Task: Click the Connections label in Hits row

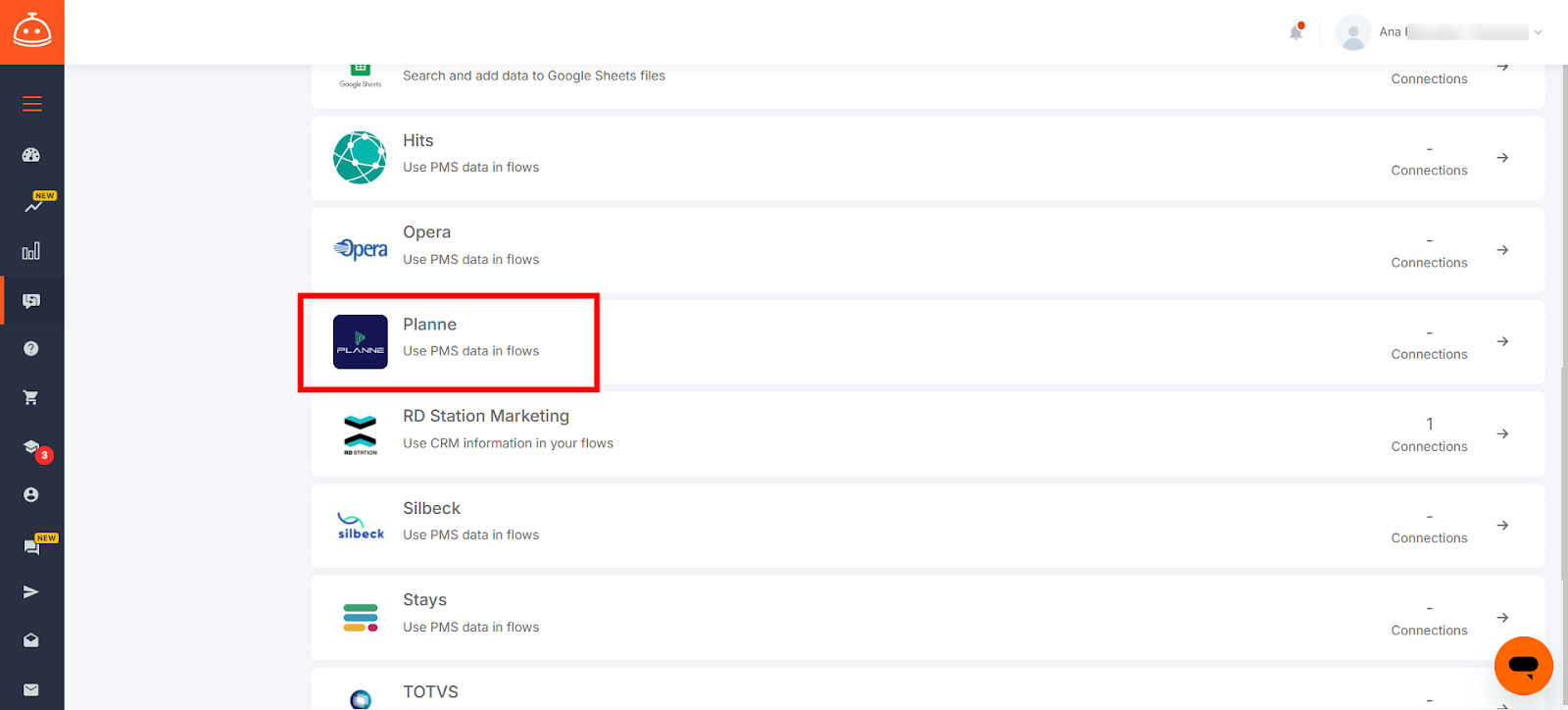Action: [1430, 171]
